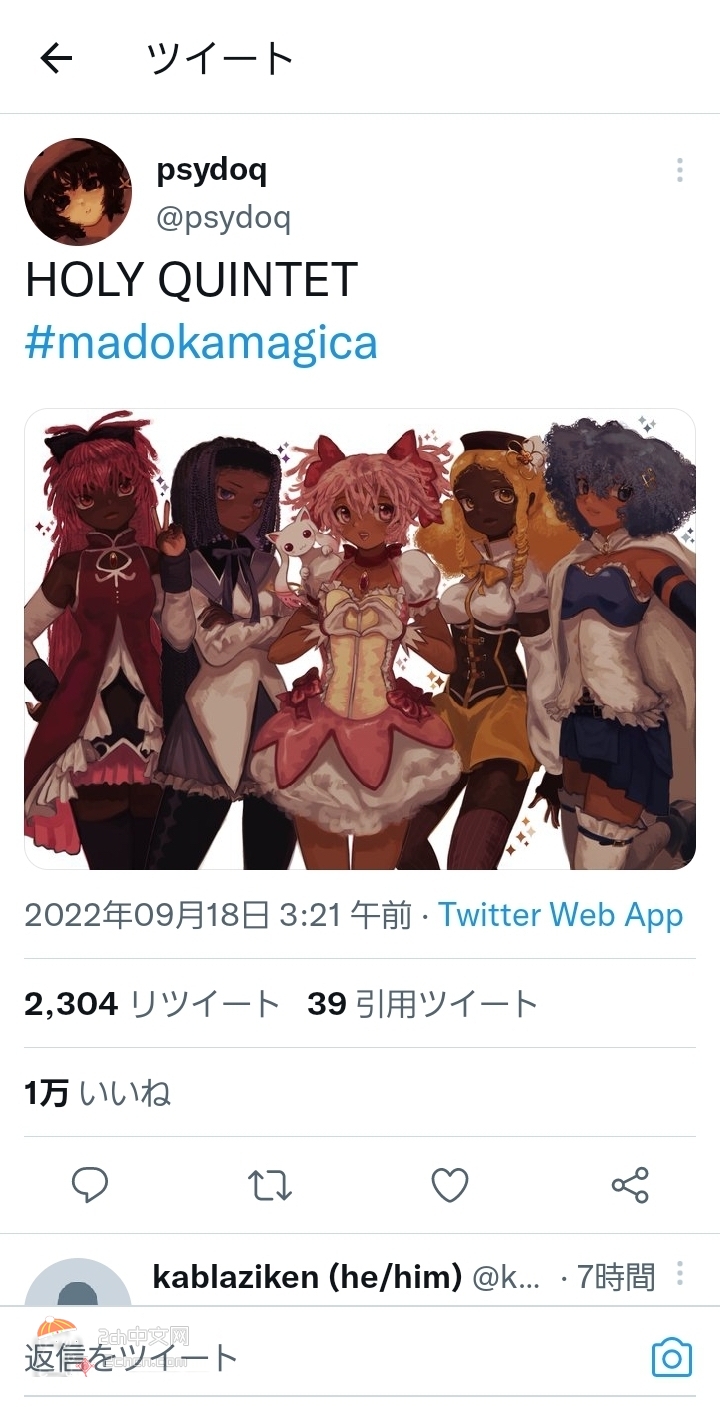Open psydoq's profile avatar
This screenshot has height=1407, width=720.
pos(78,192)
